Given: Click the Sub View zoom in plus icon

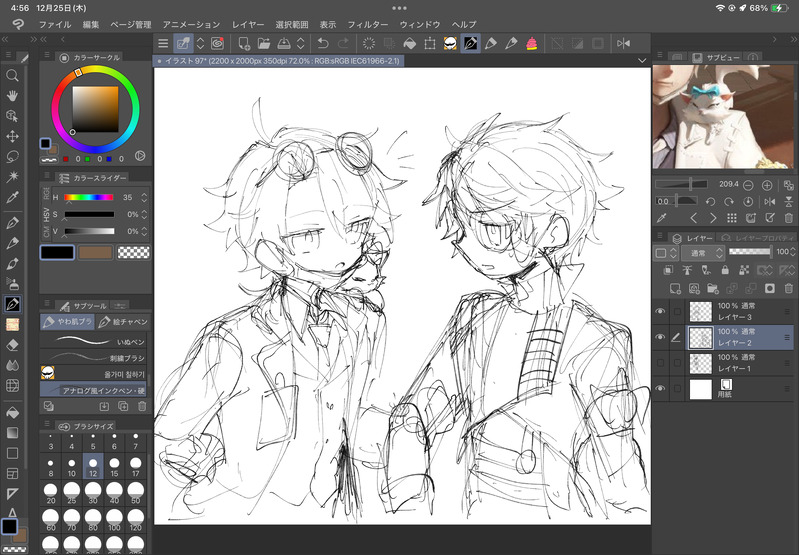Looking at the screenshot, I should point(766,185).
